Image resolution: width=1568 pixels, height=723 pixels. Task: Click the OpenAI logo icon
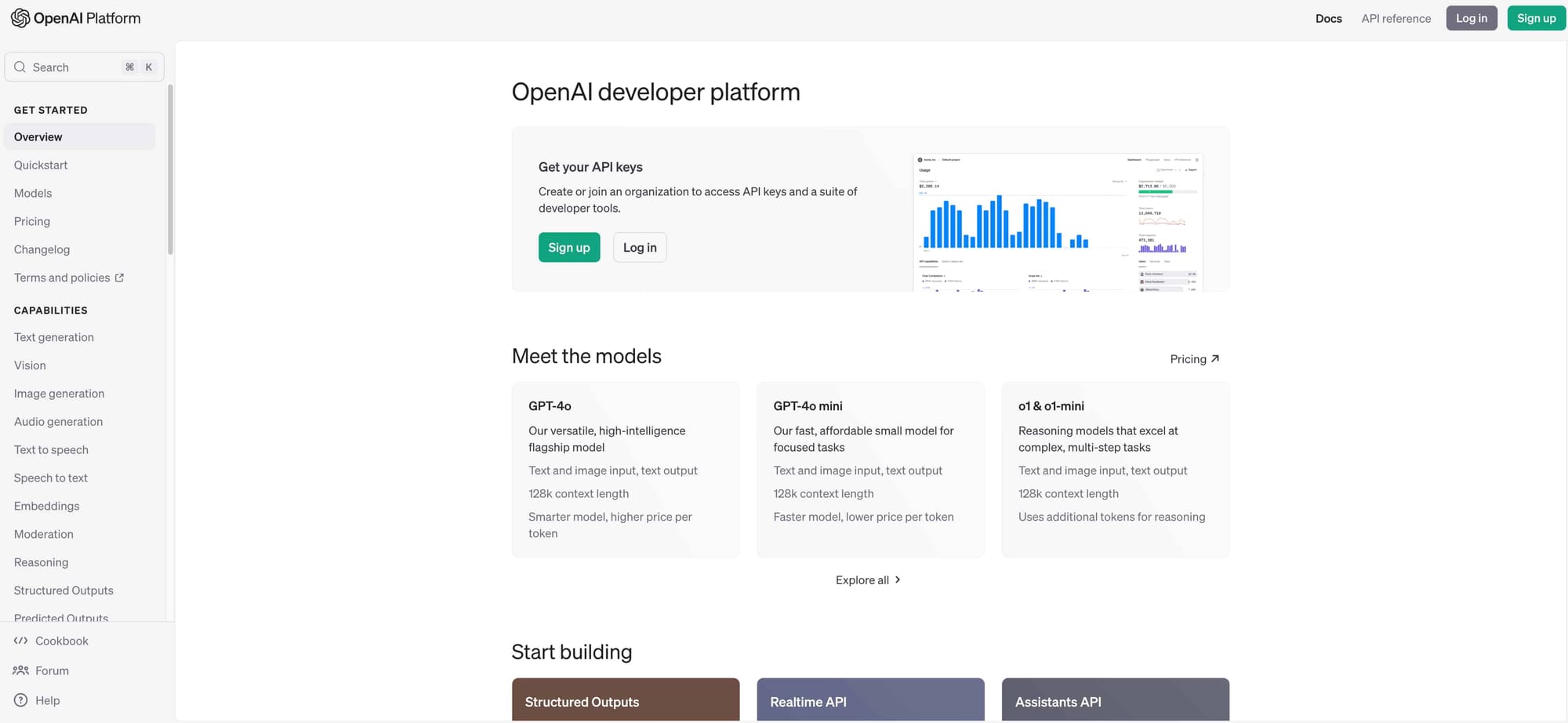click(x=20, y=18)
